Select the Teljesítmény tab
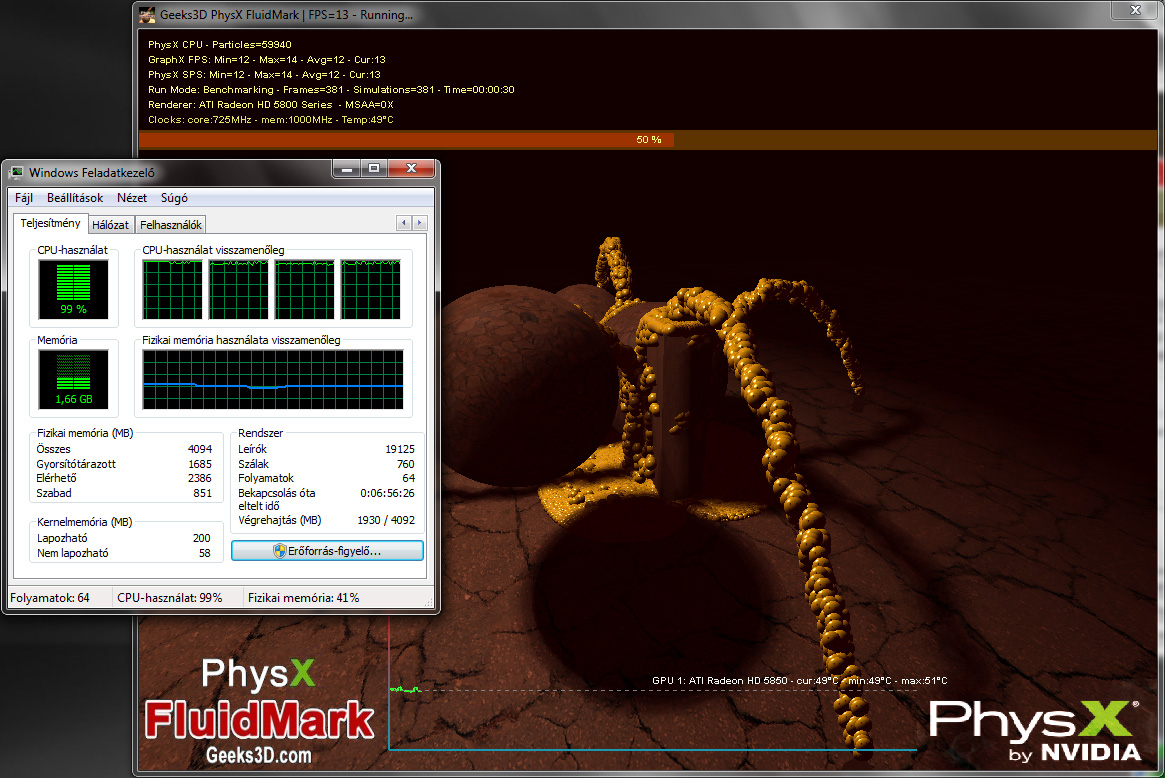 pyautogui.click(x=51, y=223)
